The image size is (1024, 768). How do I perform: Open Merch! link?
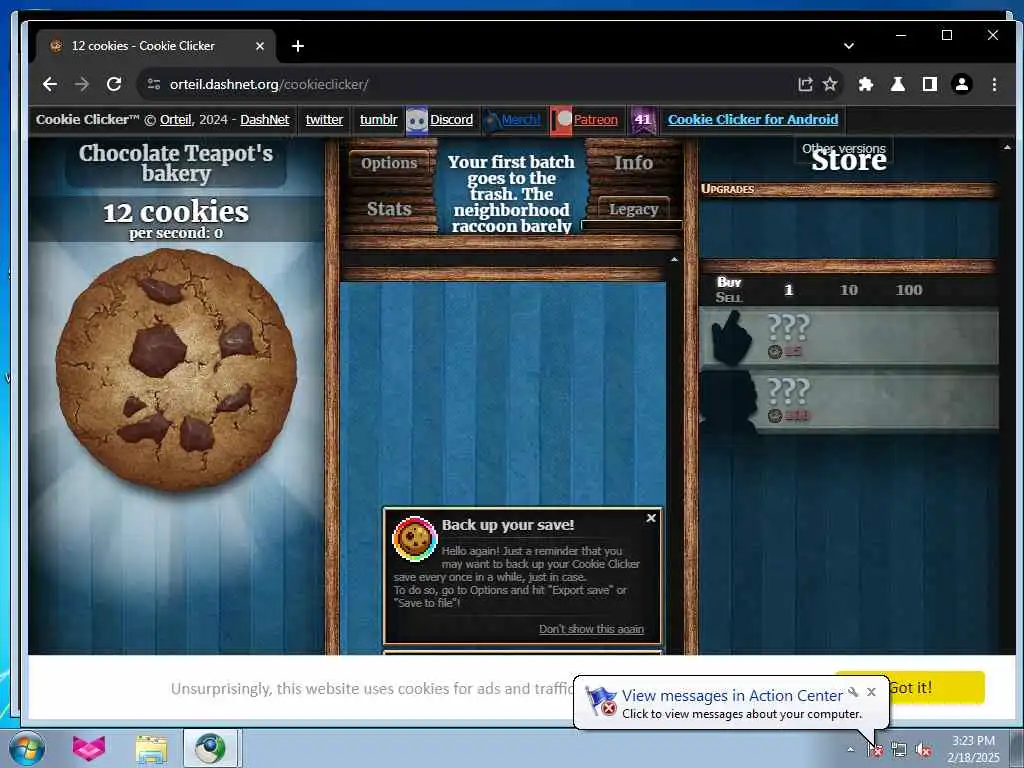520,120
